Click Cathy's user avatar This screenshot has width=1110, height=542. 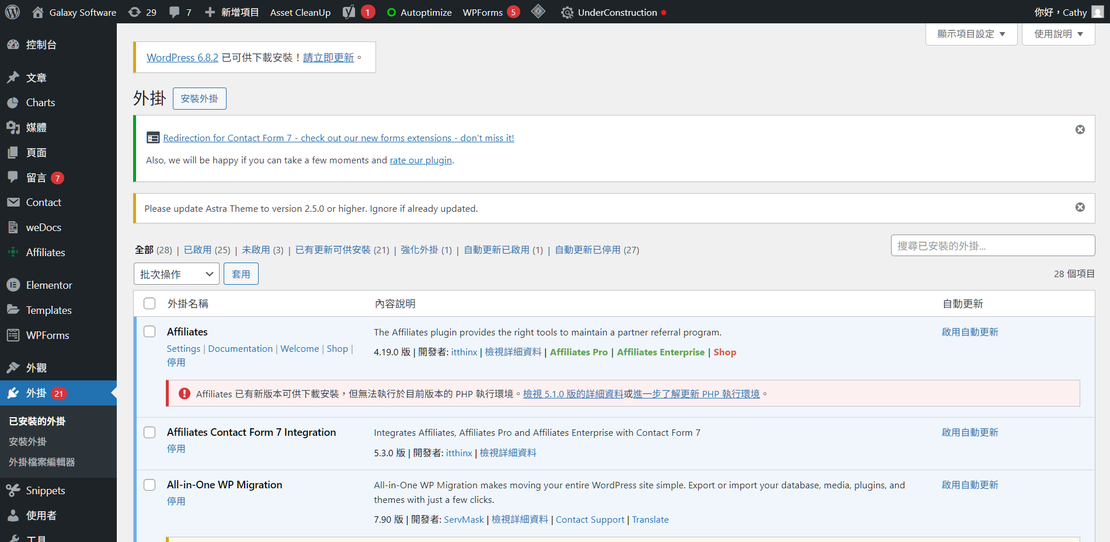point(1097,13)
